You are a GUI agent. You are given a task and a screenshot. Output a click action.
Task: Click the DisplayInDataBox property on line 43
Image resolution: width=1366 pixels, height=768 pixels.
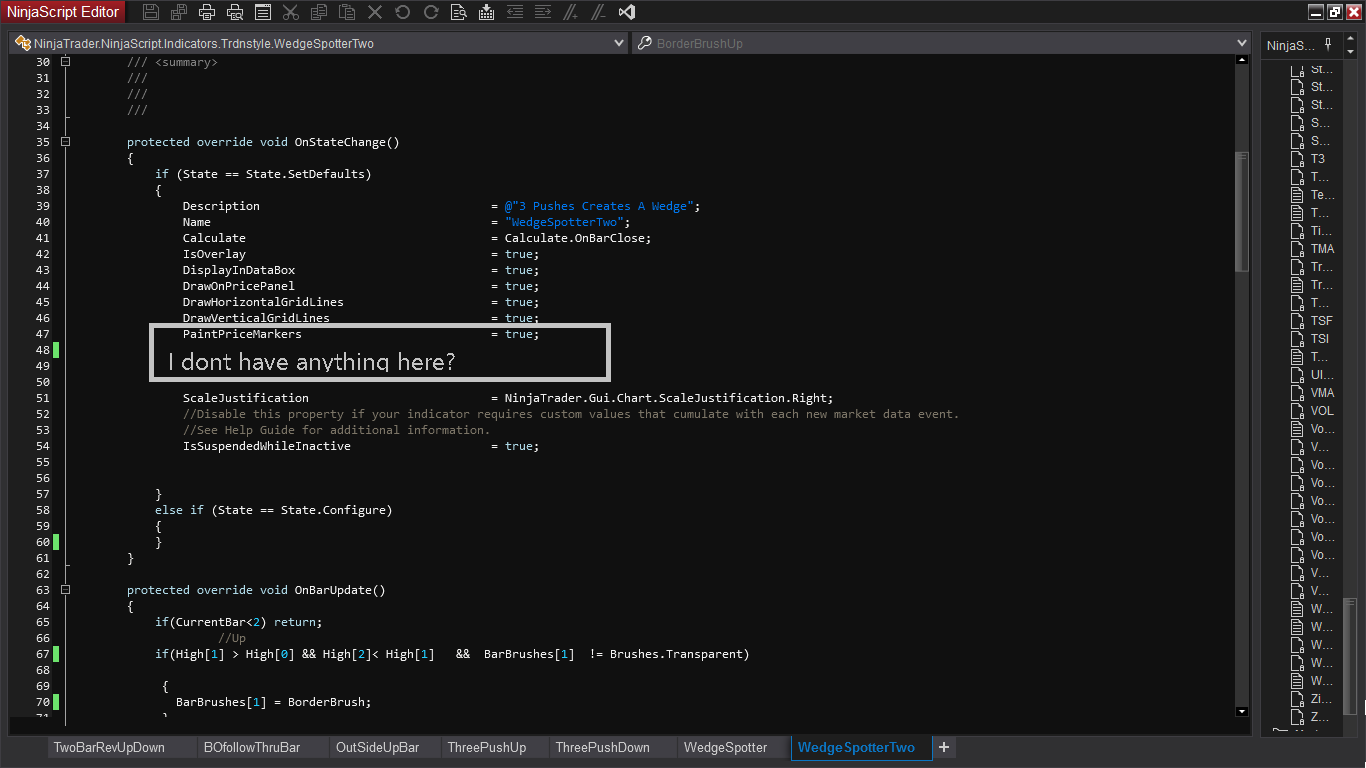tap(238, 270)
